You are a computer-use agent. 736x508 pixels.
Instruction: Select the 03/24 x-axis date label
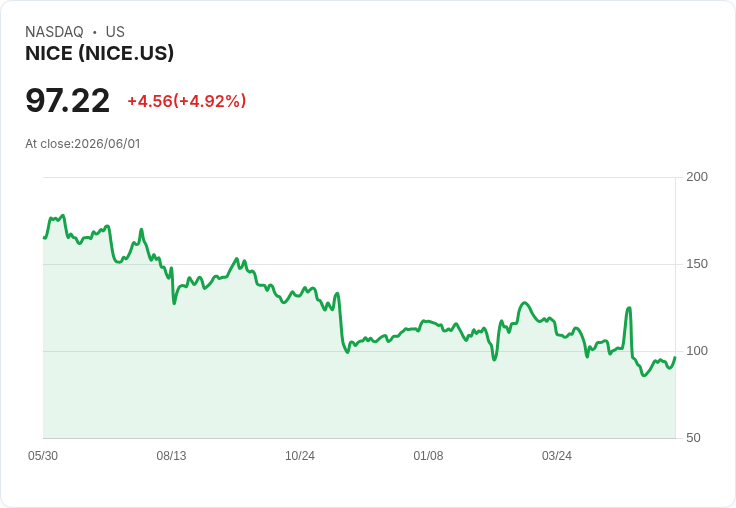coord(557,455)
